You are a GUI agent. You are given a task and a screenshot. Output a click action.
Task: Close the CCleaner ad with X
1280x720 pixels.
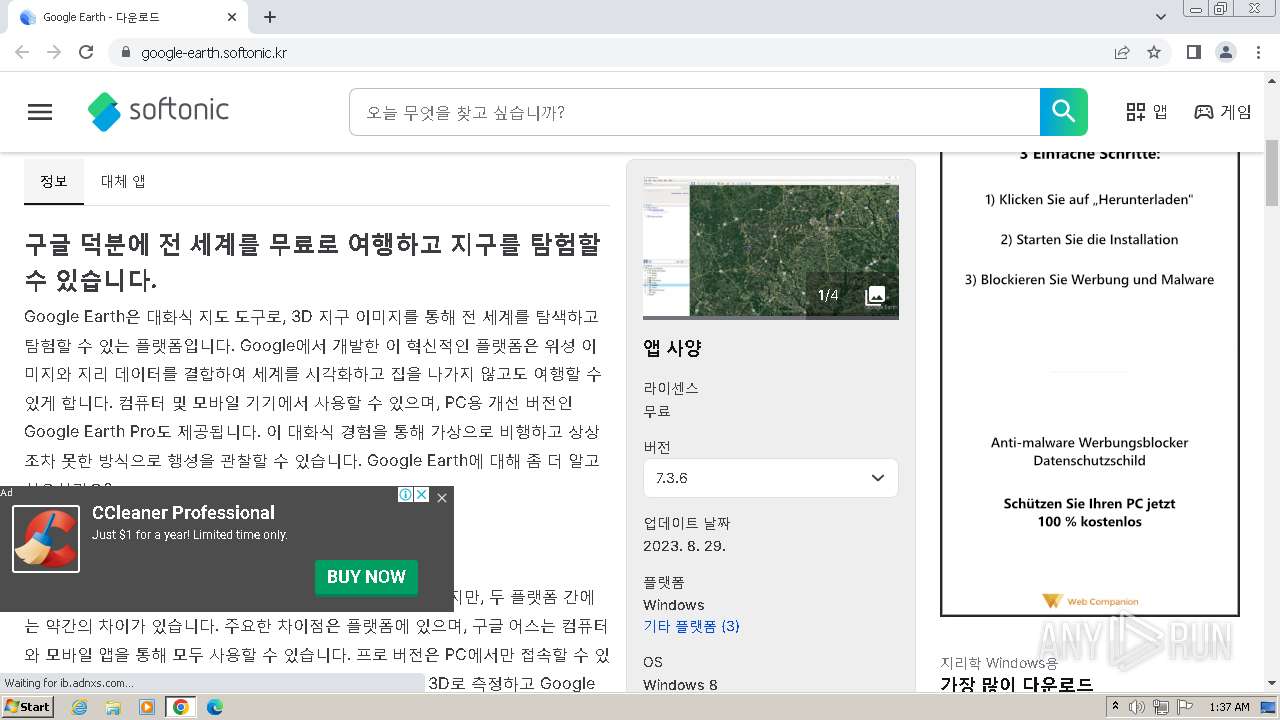point(442,497)
